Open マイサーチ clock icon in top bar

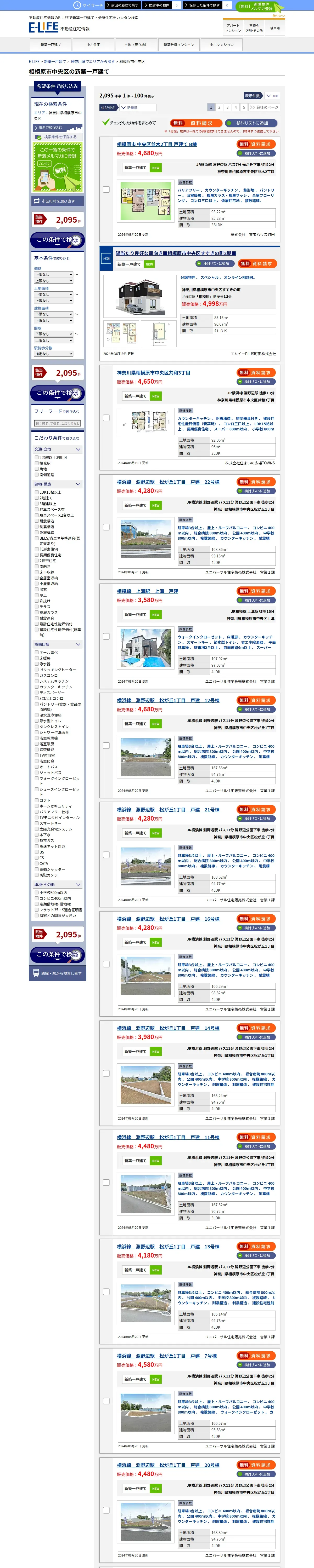coord(77,5)
